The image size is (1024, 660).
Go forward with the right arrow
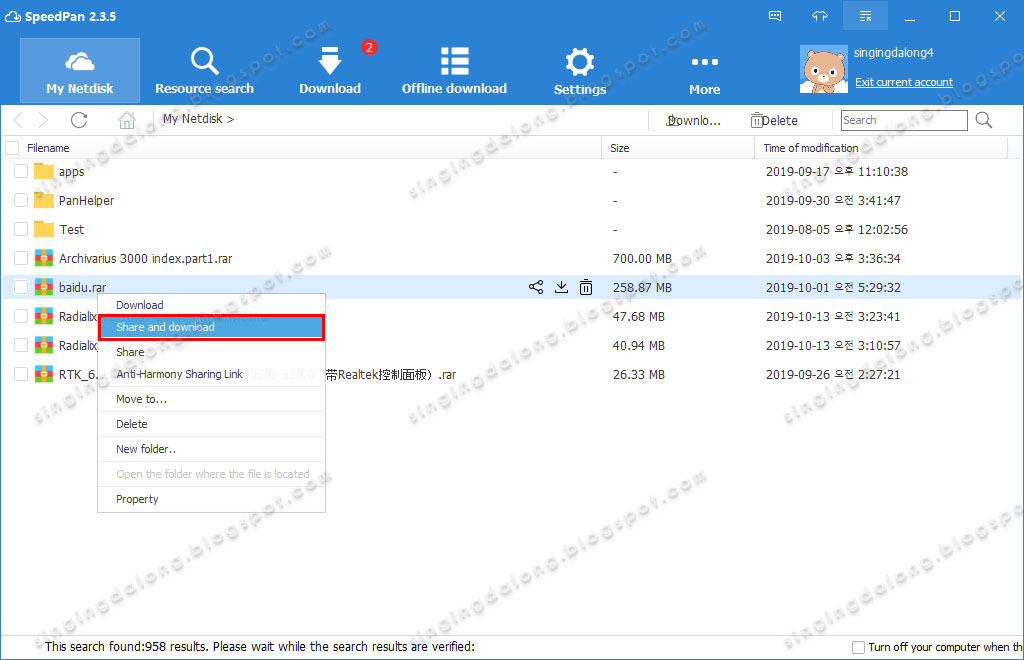click(42, 120)
